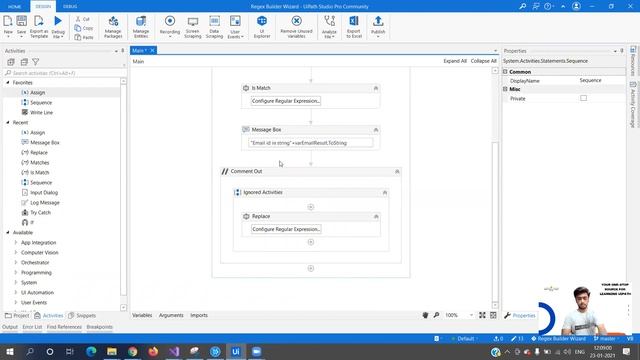Screen dimensions: 640x360
Task: Click the New file icon
Action: (8, 21)
